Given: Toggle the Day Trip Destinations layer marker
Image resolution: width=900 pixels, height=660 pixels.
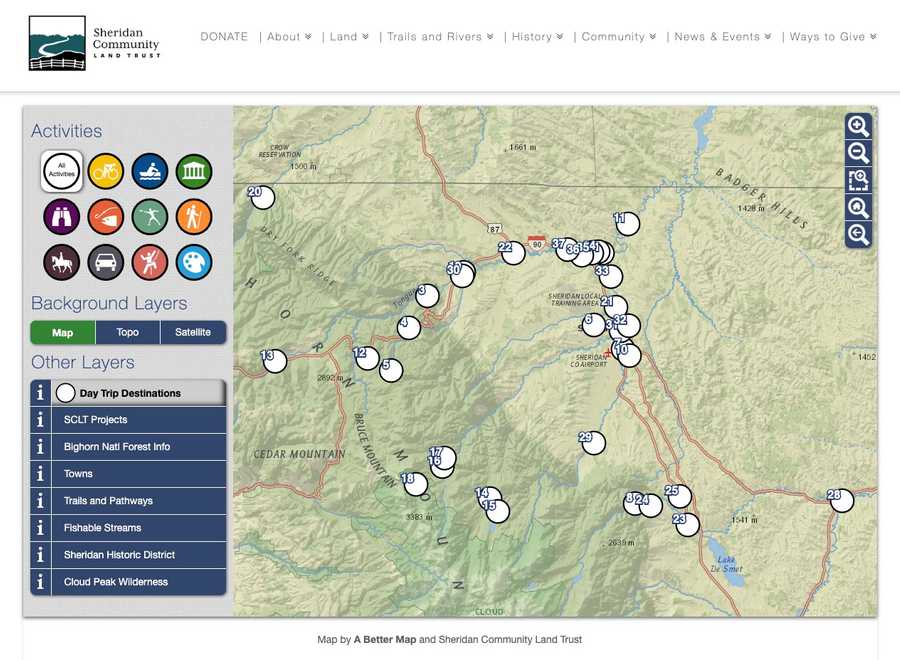Looking at the screenshot, I should [65, 393].
